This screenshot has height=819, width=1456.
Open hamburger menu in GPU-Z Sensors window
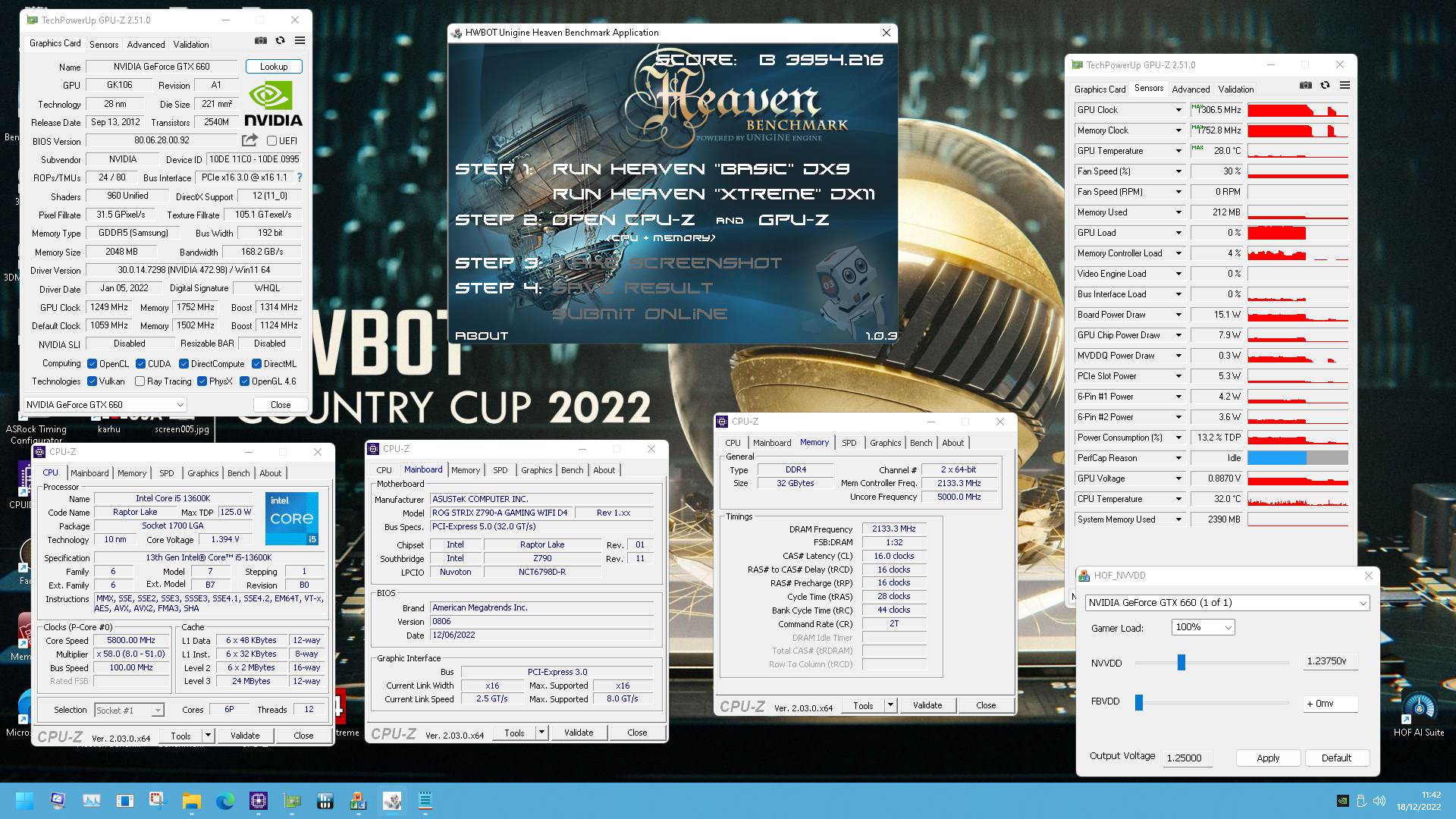pos(1345,85)
